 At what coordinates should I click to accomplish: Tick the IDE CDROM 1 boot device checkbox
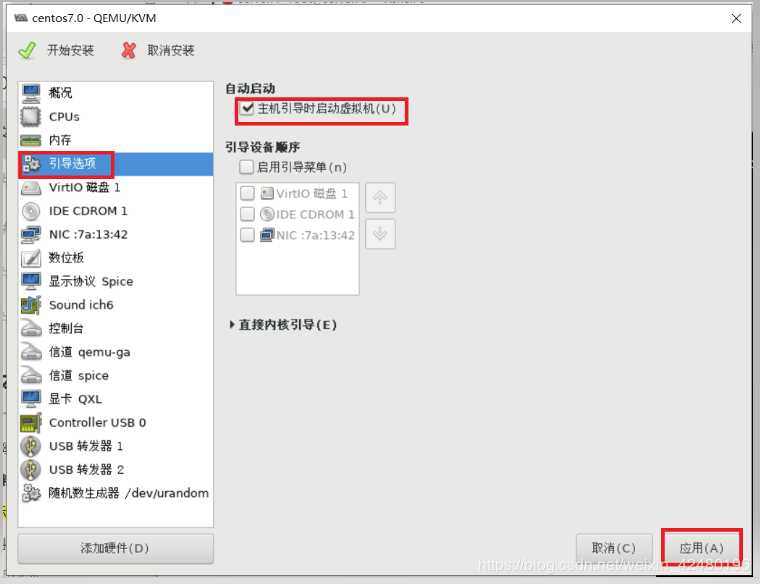pos(247,214)
